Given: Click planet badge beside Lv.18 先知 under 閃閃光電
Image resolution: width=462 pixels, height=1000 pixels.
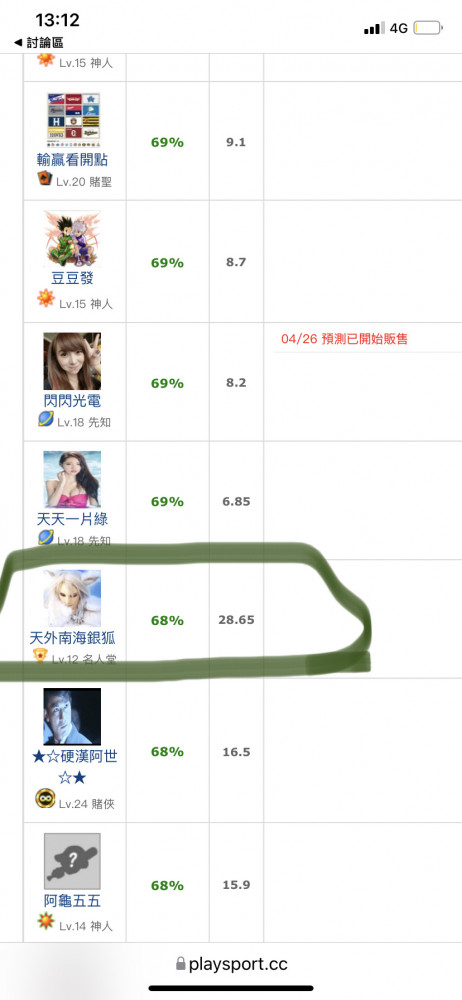Looking at the screenshot, I should [46, 419].
